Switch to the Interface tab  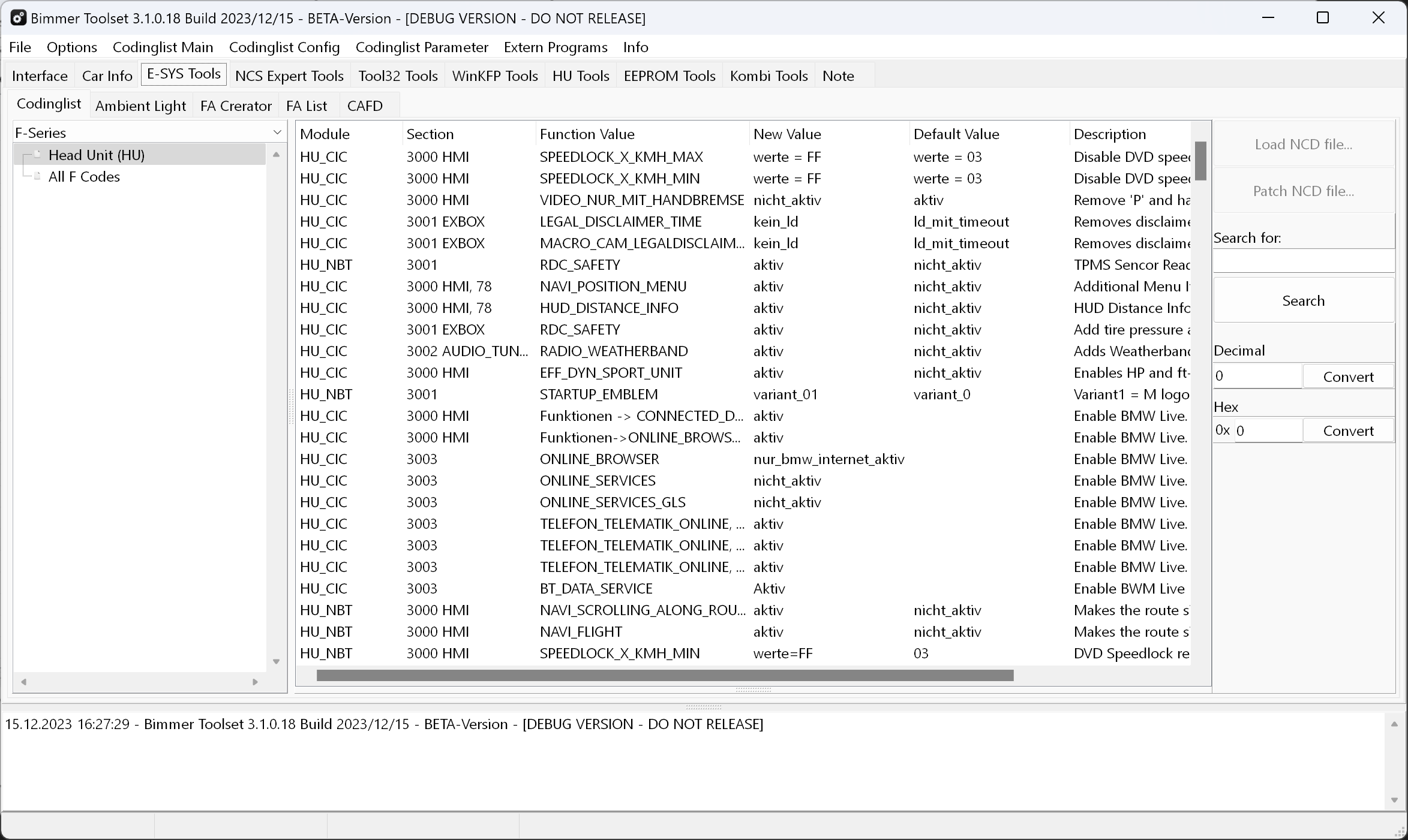point(40,76)
